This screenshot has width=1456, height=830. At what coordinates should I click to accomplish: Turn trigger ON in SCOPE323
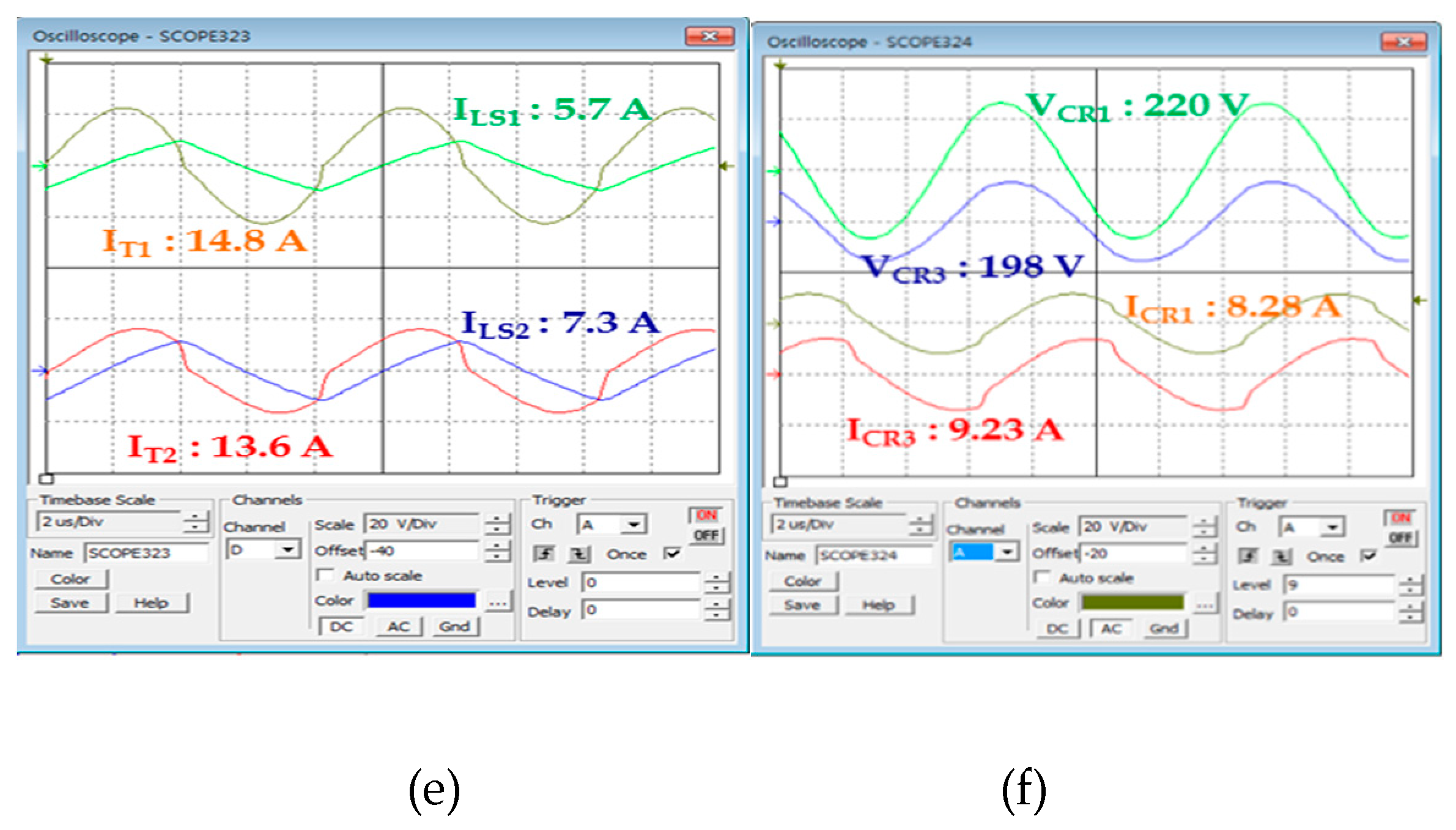coord(706,515)
